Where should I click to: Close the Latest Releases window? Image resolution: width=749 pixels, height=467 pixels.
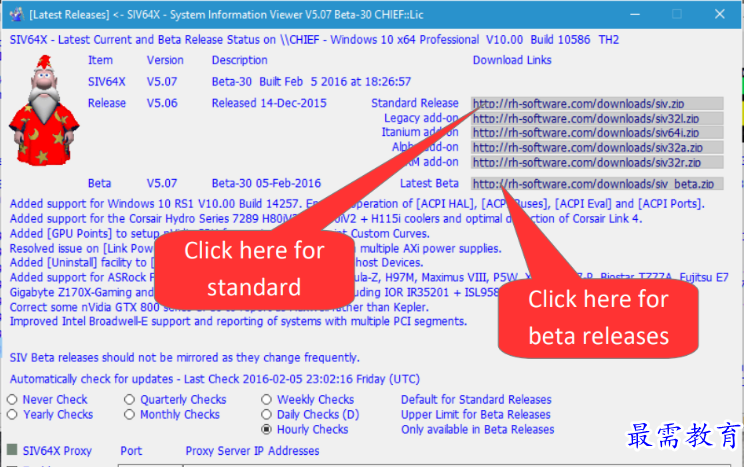[720, 14]
